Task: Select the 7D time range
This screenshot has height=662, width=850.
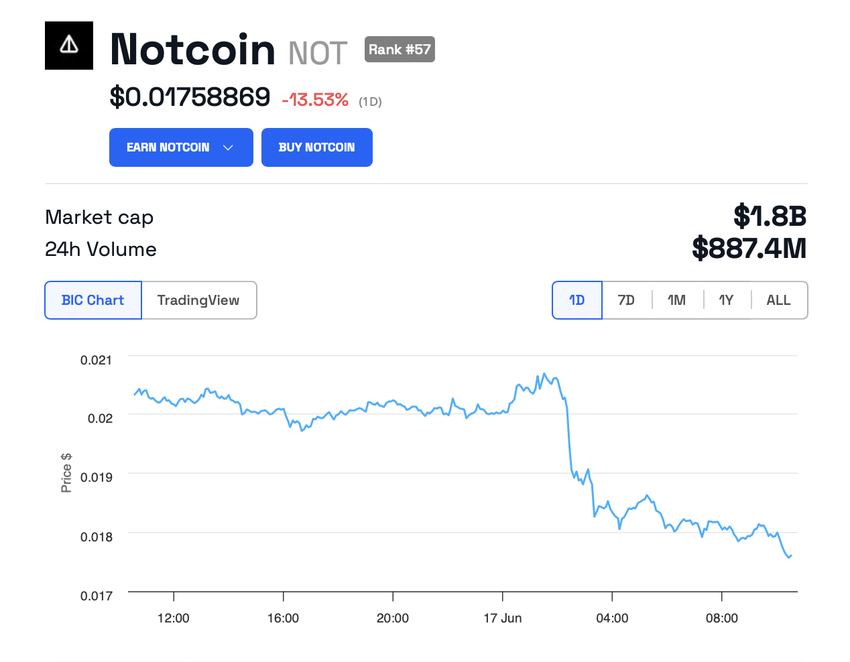Action: tap(626, 300)
